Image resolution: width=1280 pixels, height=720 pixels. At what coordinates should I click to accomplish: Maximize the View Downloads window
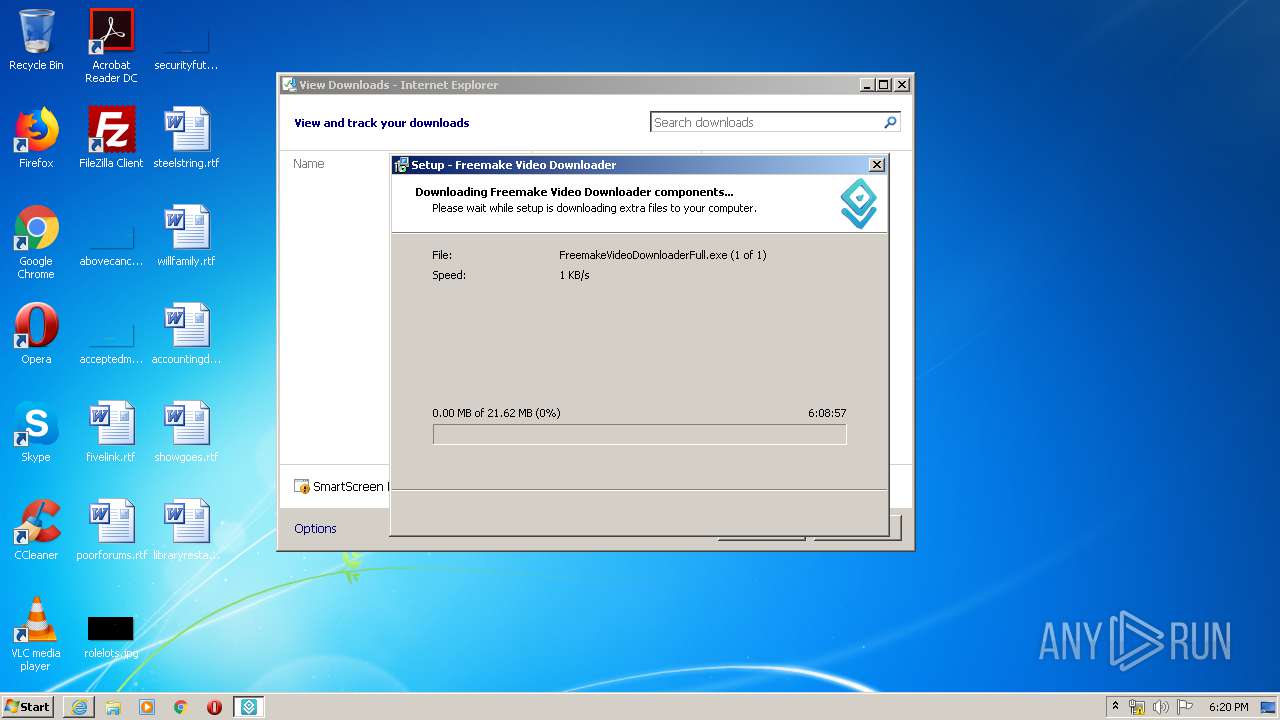point(884,85)
